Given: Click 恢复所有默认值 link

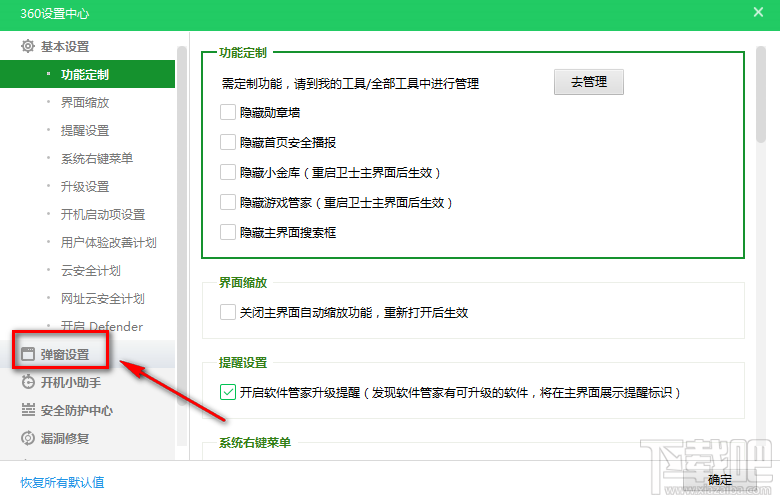Looking at the screenshot, I should (x=62, y=482).
